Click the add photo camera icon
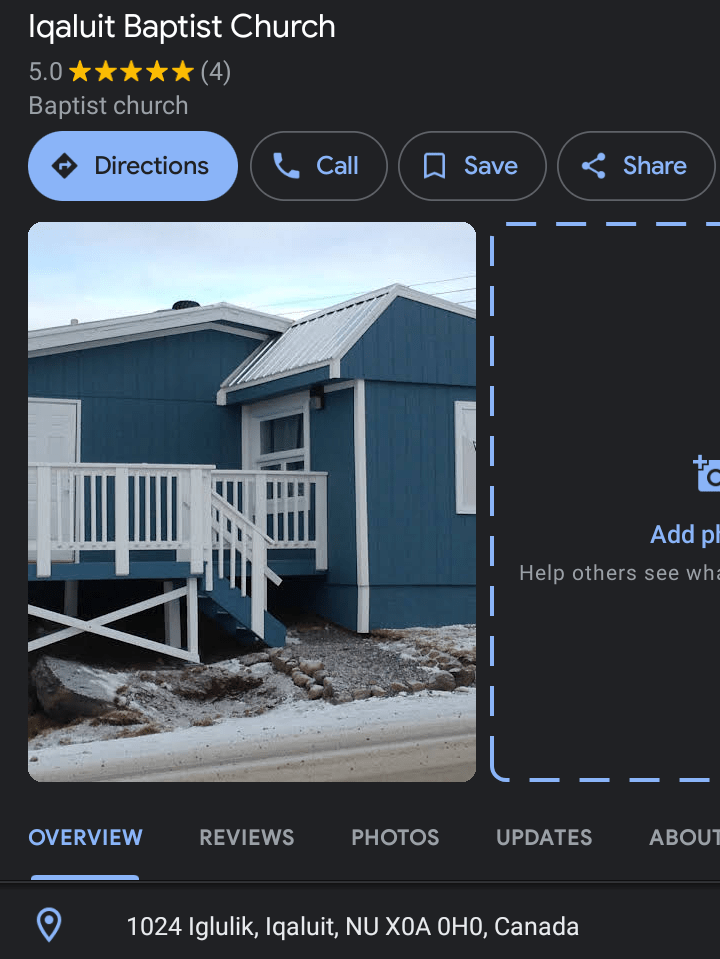The image size is (720, 959). (x=708, y=473)
